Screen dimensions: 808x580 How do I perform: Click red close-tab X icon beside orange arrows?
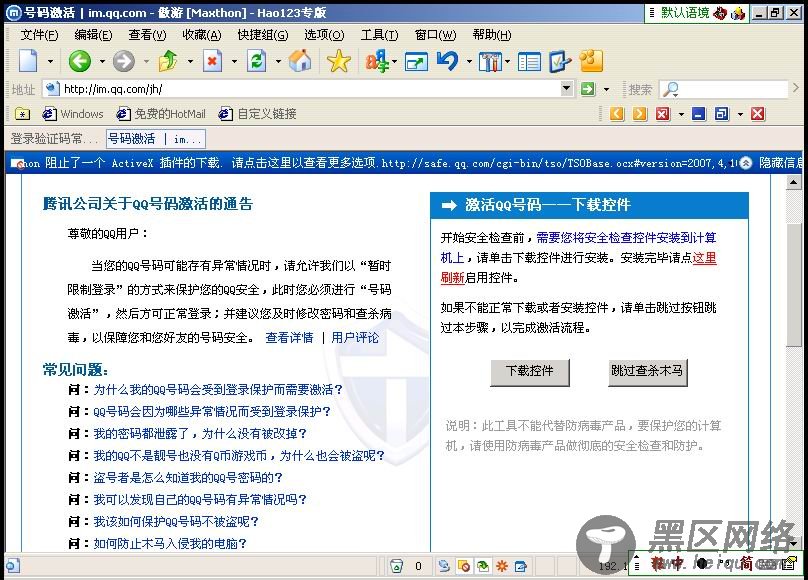coord(663,113)
